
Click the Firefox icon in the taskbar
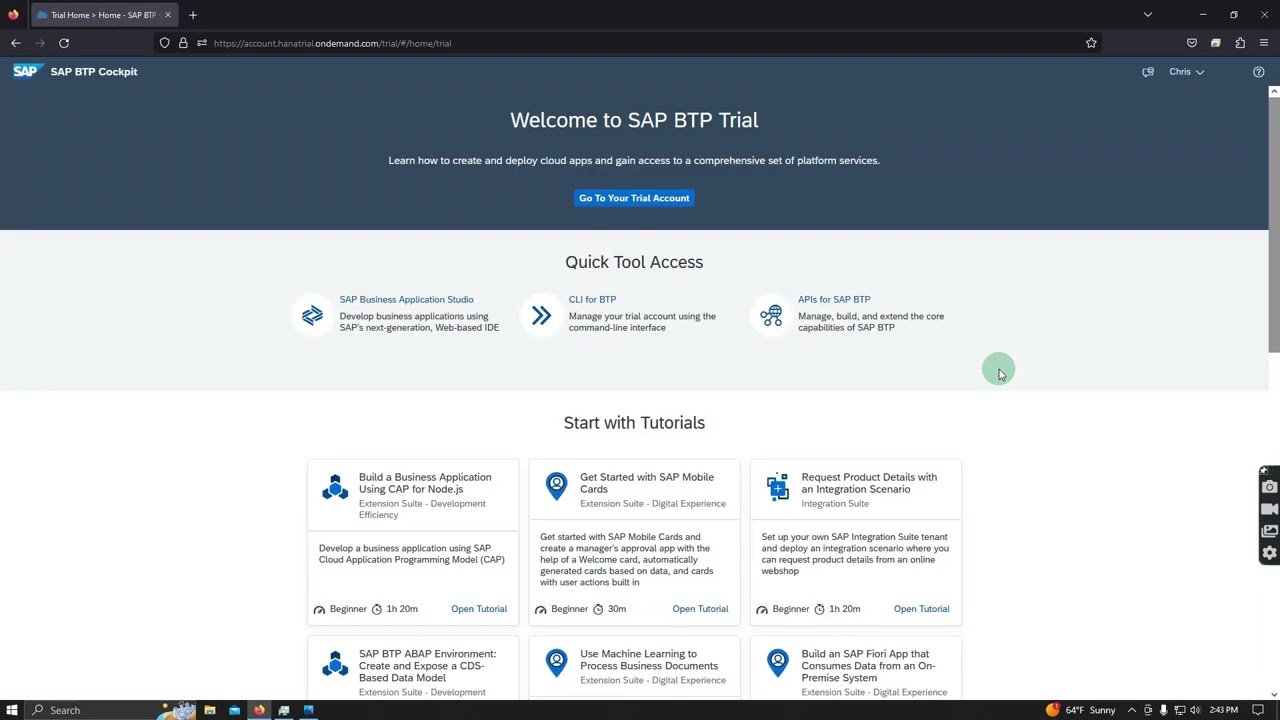259,710
